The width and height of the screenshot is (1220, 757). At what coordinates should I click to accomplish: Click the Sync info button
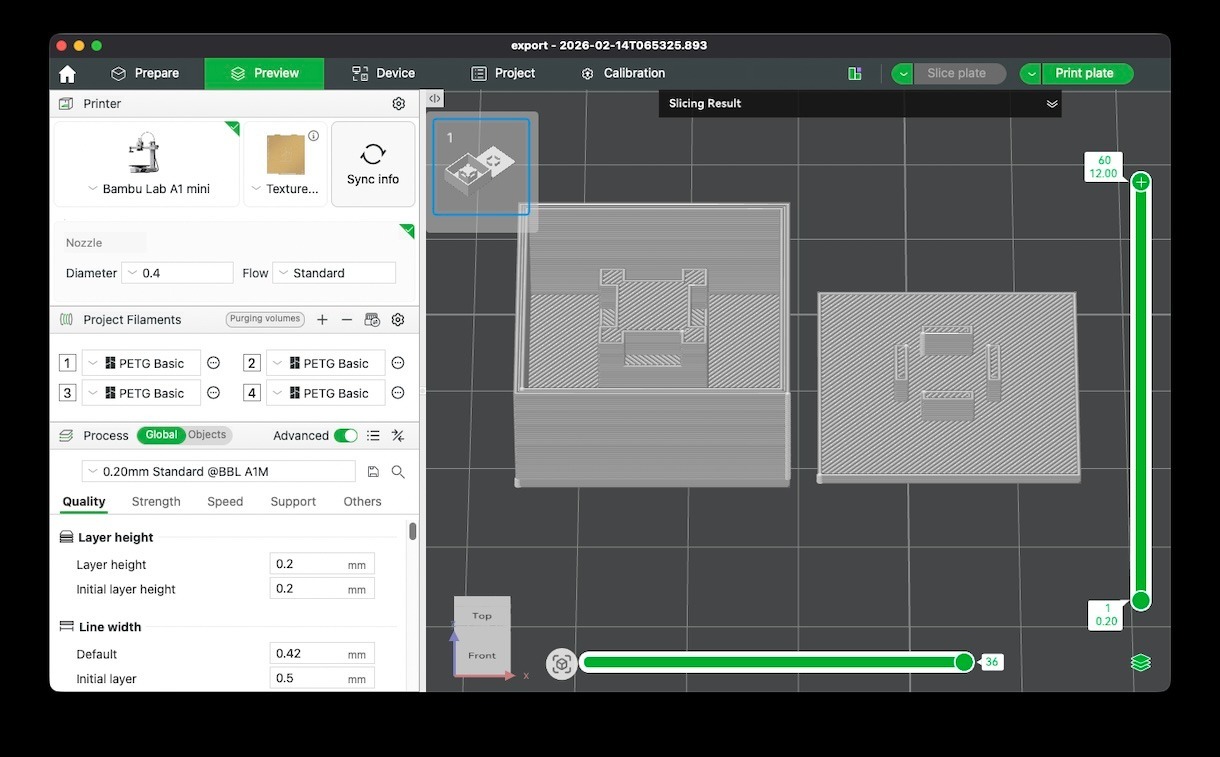point(373,165)
